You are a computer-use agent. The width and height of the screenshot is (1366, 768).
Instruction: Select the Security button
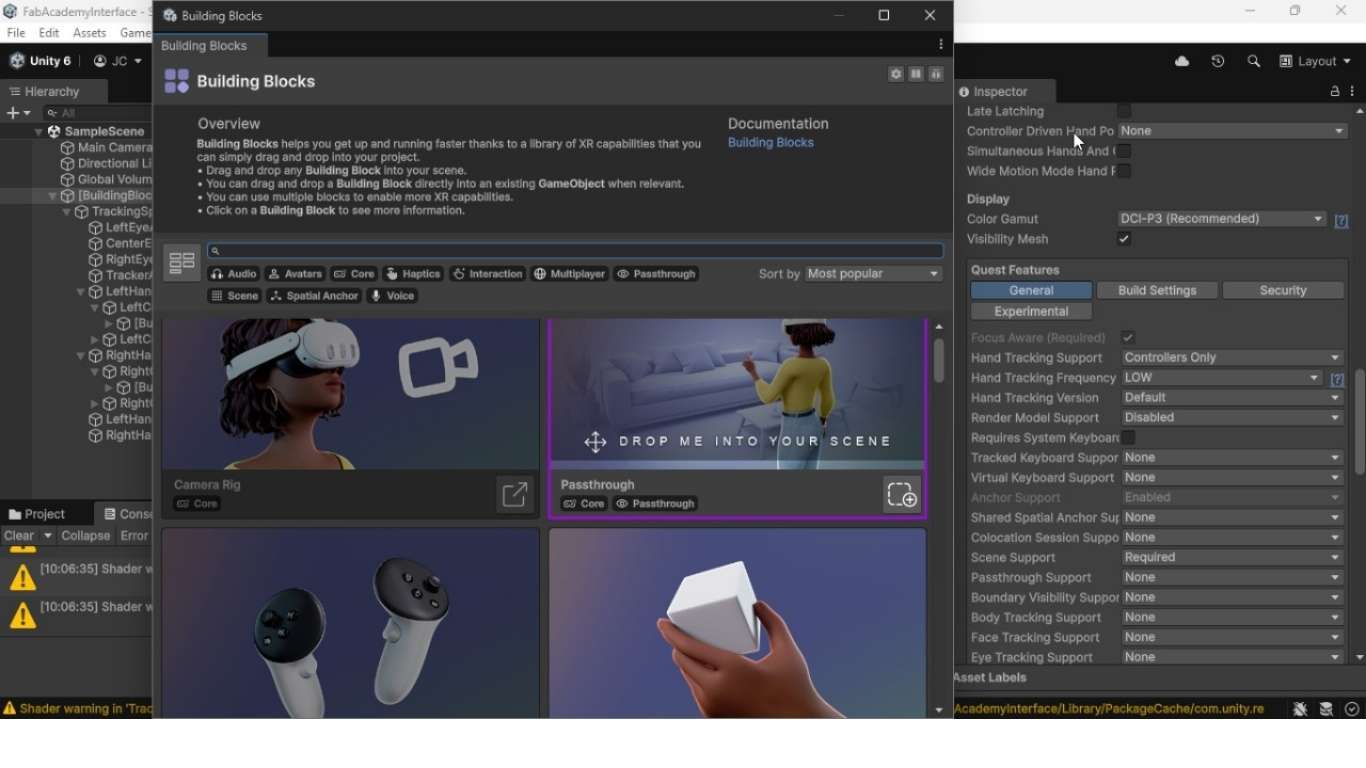click(1283, 291)
